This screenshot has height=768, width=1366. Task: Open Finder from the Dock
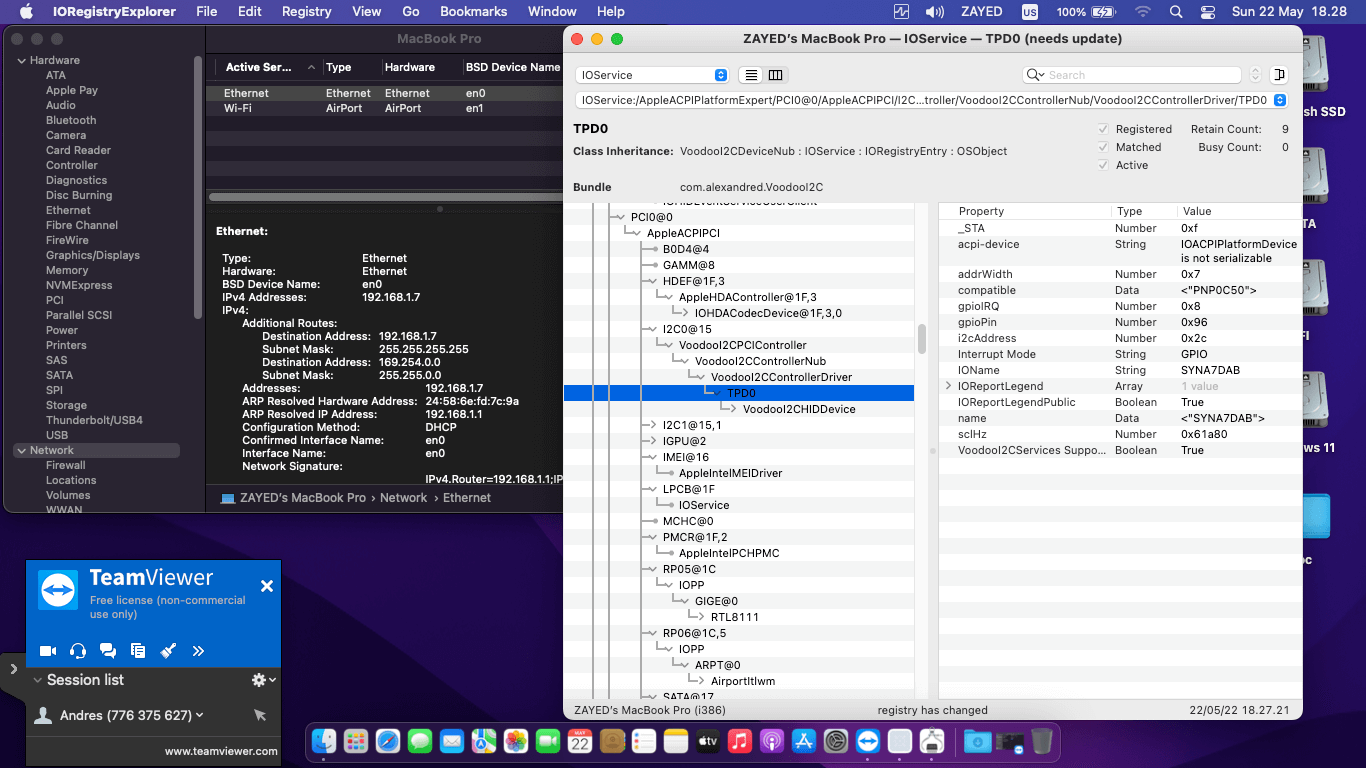[x=324, y=741]
